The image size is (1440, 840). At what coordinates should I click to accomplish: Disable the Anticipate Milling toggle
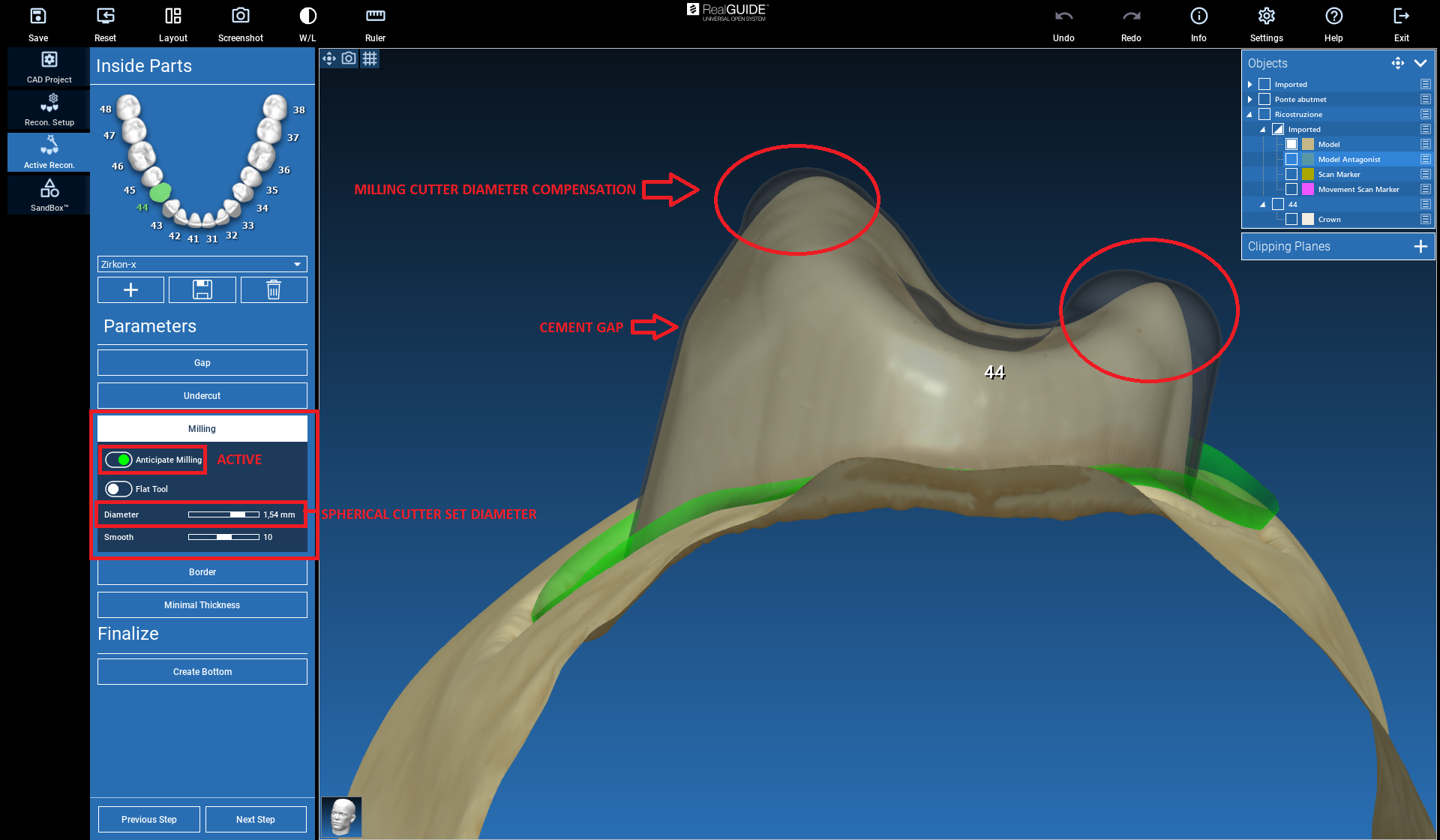118,460
